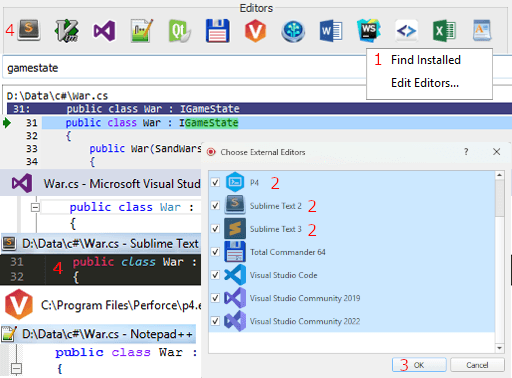This screenshot has width=512, height=378.
Task: Open the Visual Studio icon in Editors toolbar
Action: pos(104,31)
